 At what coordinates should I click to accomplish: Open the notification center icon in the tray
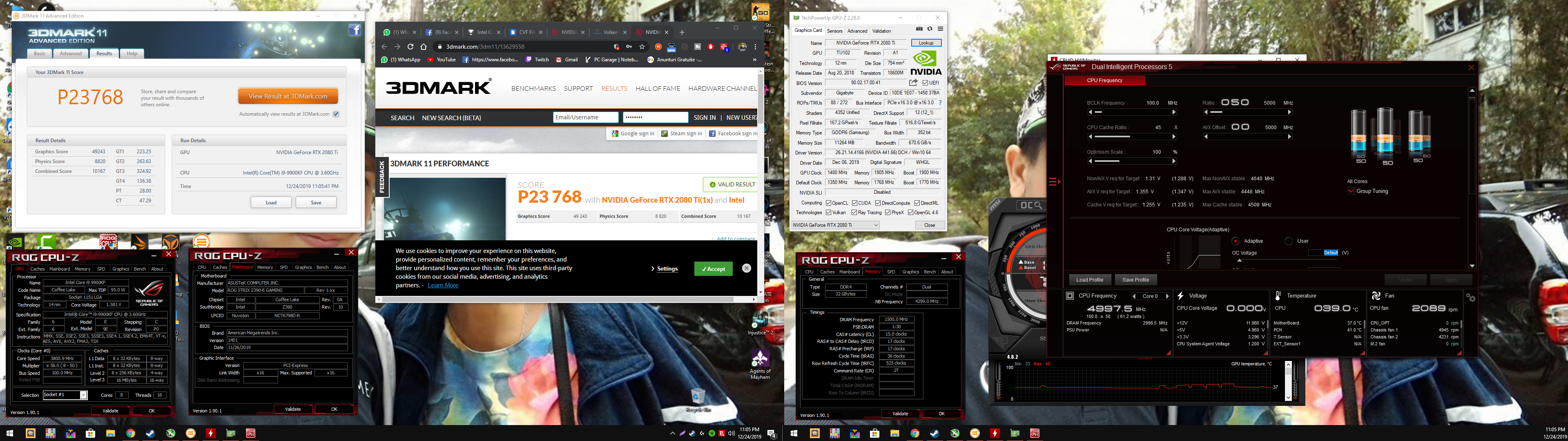pyautogui.click(x=771, y=434)
